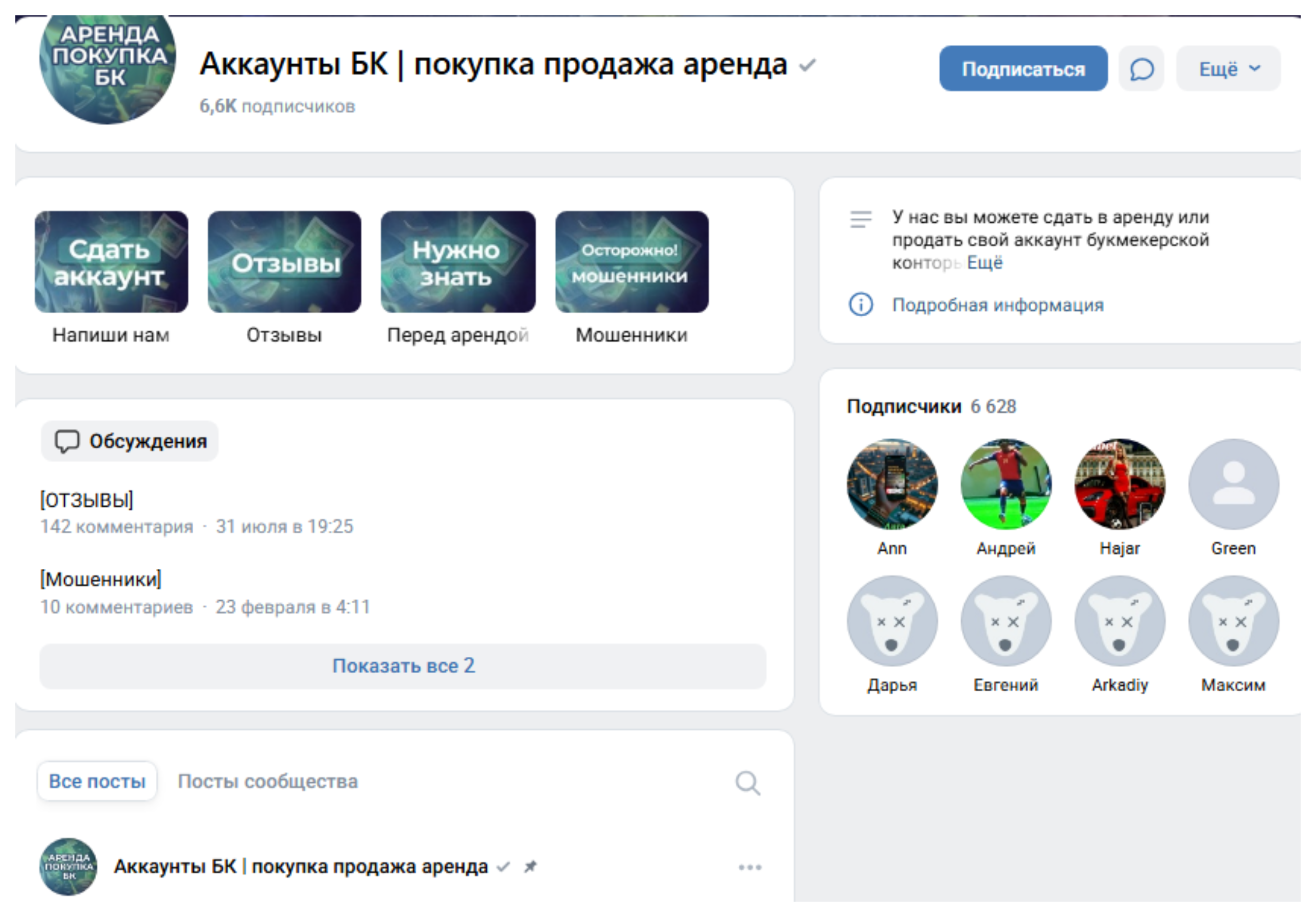Screen dimensions: 1316x917
Task: Open the post author name link
Action: coord(301,867)
